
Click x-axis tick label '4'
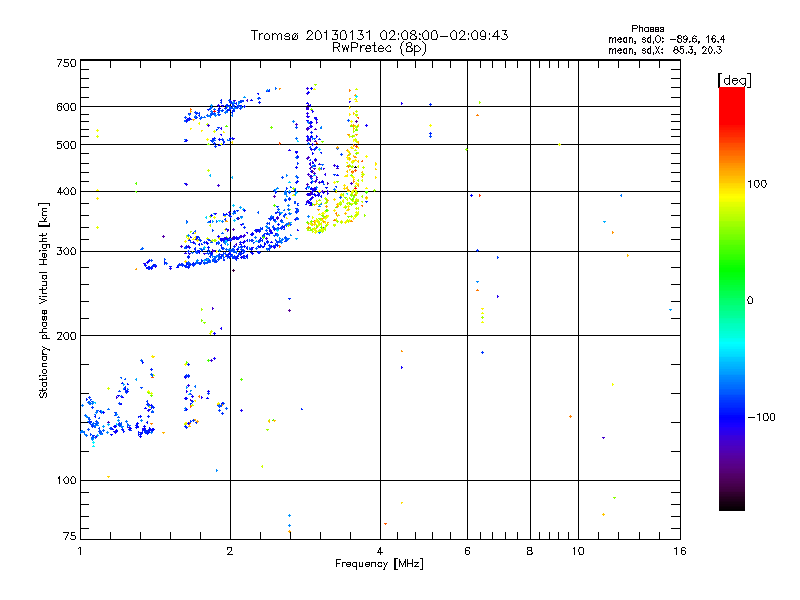click(380, 551)
